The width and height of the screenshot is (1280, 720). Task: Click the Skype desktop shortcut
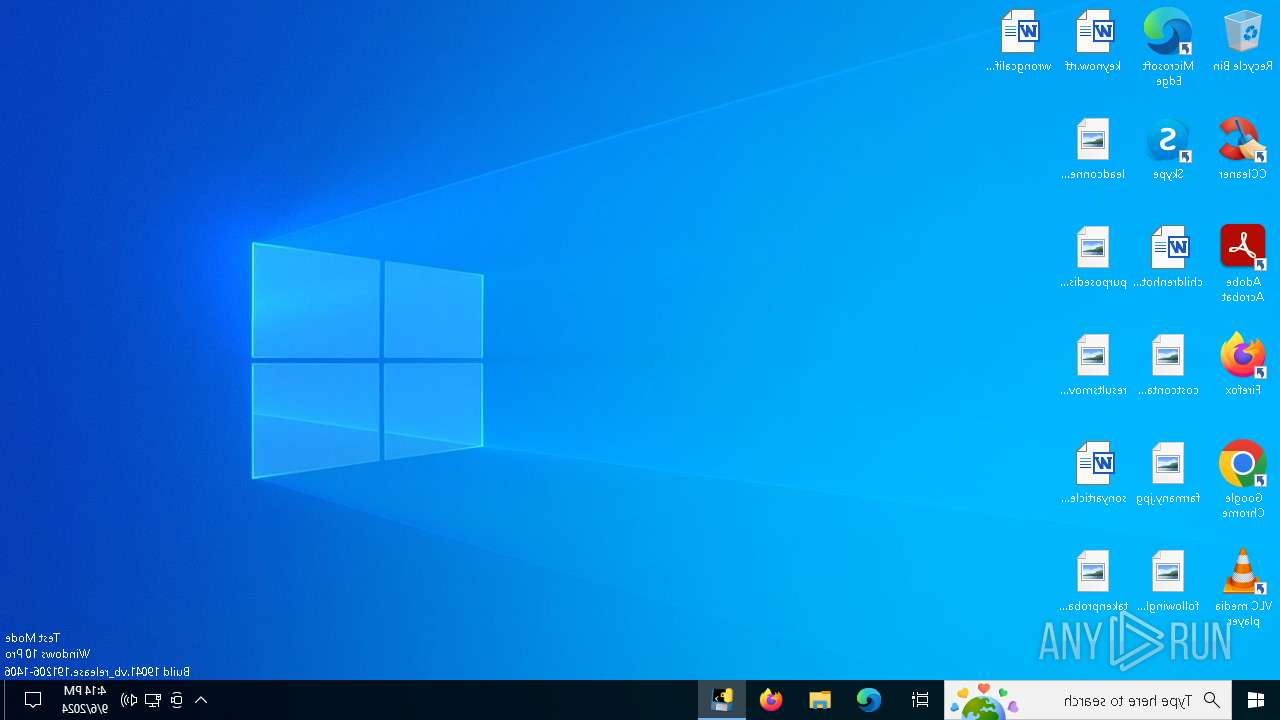pos(1167,149)
